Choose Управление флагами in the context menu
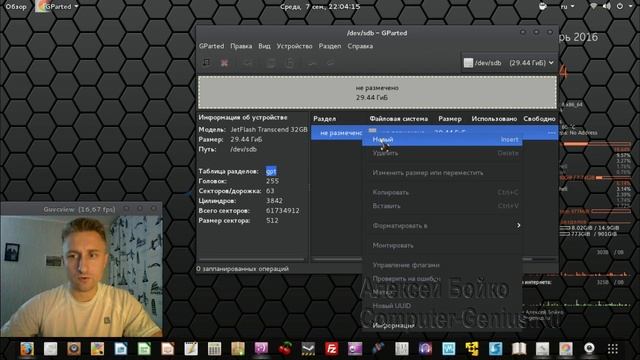The image size is (640, 360). (x=442, y=265)
